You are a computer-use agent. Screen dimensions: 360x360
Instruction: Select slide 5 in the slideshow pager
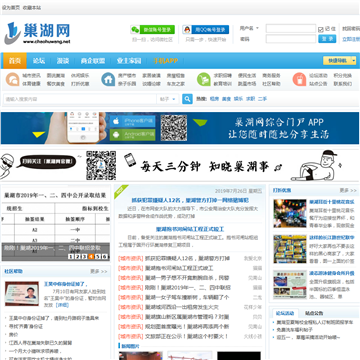(x=98, y=257)
